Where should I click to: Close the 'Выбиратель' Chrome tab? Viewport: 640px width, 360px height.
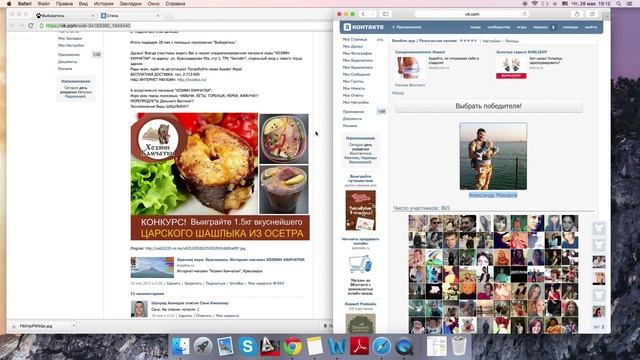point(93,16)
